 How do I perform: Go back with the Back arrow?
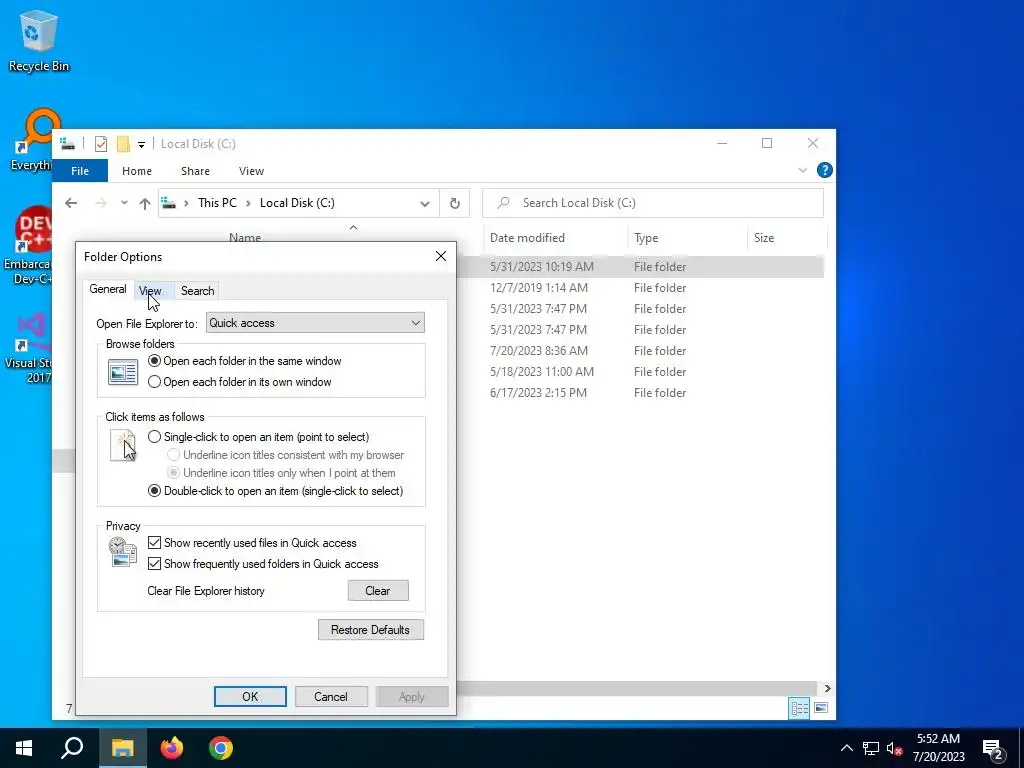(71, 203)
